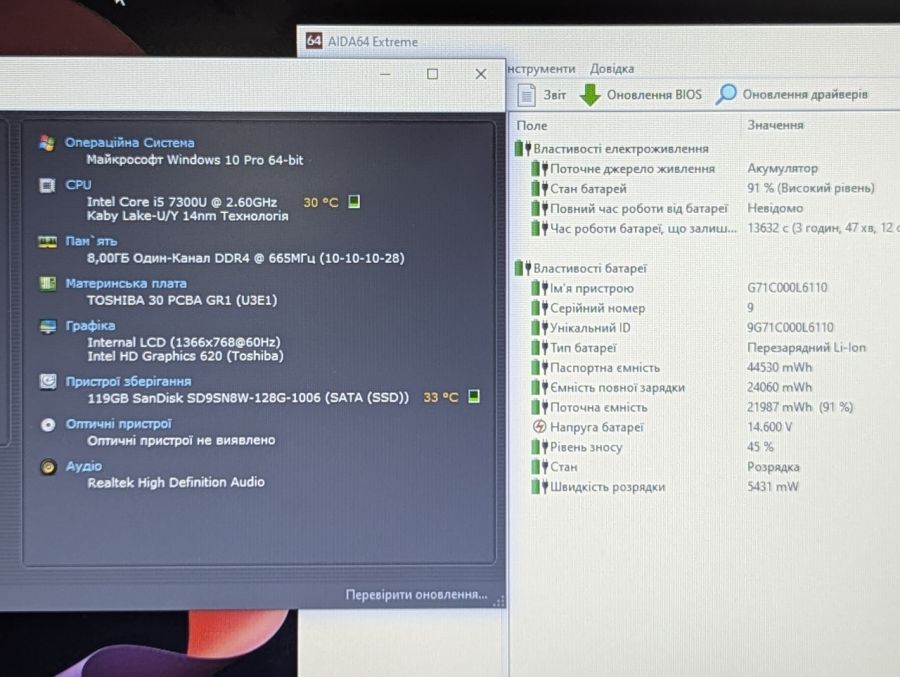Select the Стан батарей row

(704, 188)
